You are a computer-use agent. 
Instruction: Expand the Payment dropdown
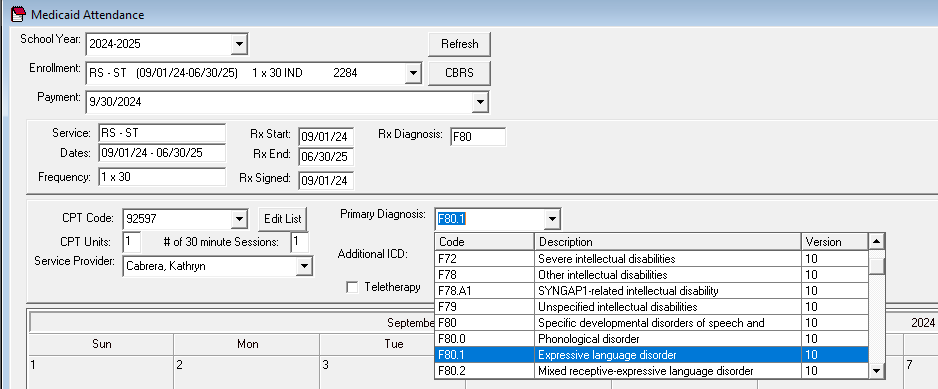point(480,102)
